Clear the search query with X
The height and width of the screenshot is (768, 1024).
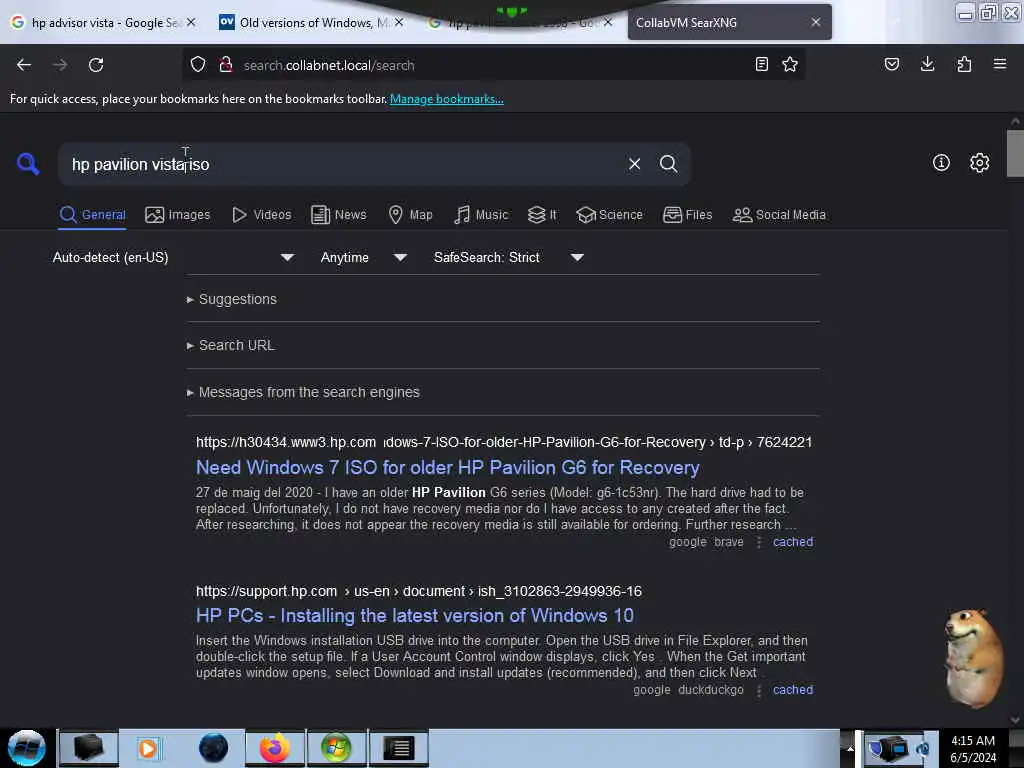click(x=634, y=164)
